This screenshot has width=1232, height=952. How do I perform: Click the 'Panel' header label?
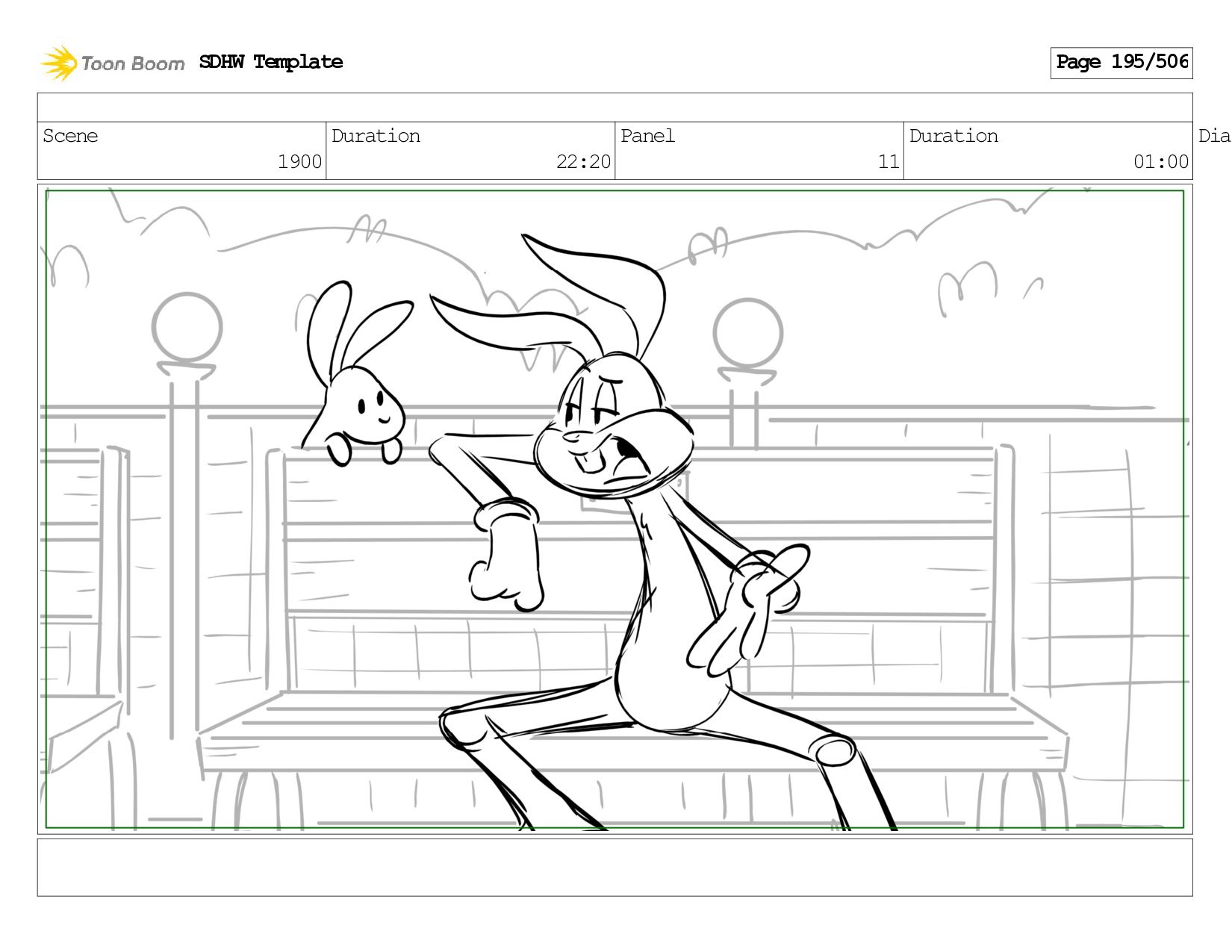647,136
